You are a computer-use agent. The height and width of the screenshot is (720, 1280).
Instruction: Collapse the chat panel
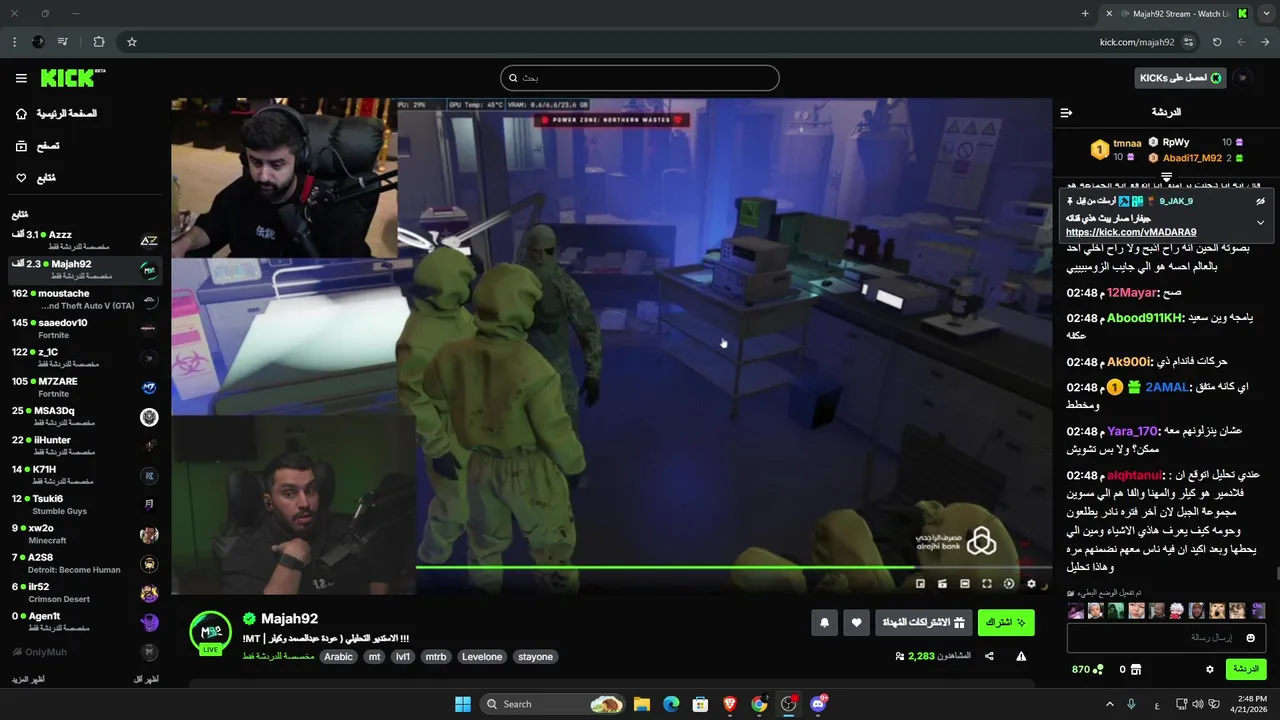tap(1066, 112)
